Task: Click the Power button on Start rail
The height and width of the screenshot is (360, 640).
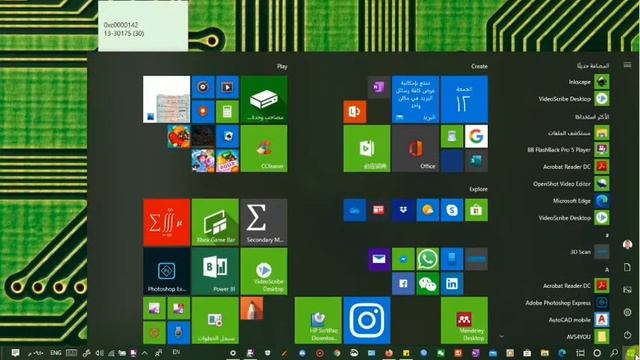Action: [x=628, y=335]
